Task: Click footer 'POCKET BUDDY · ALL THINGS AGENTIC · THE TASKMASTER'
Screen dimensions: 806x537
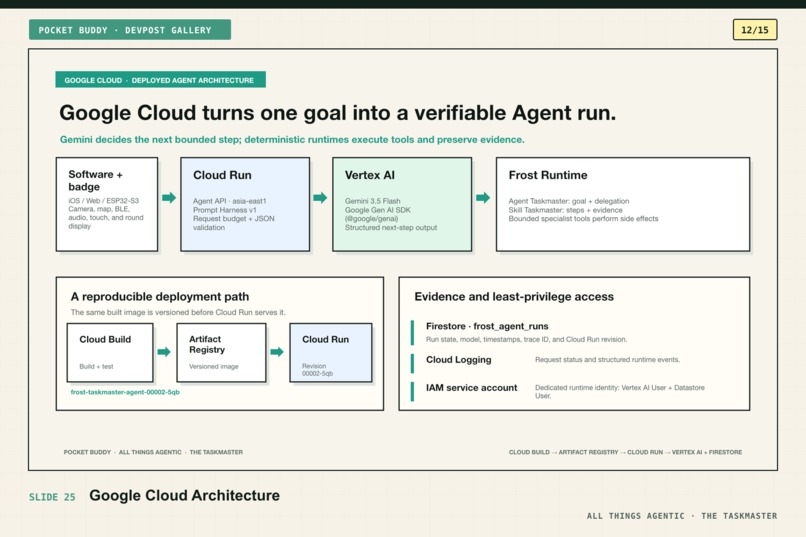Action: (153, 452)
